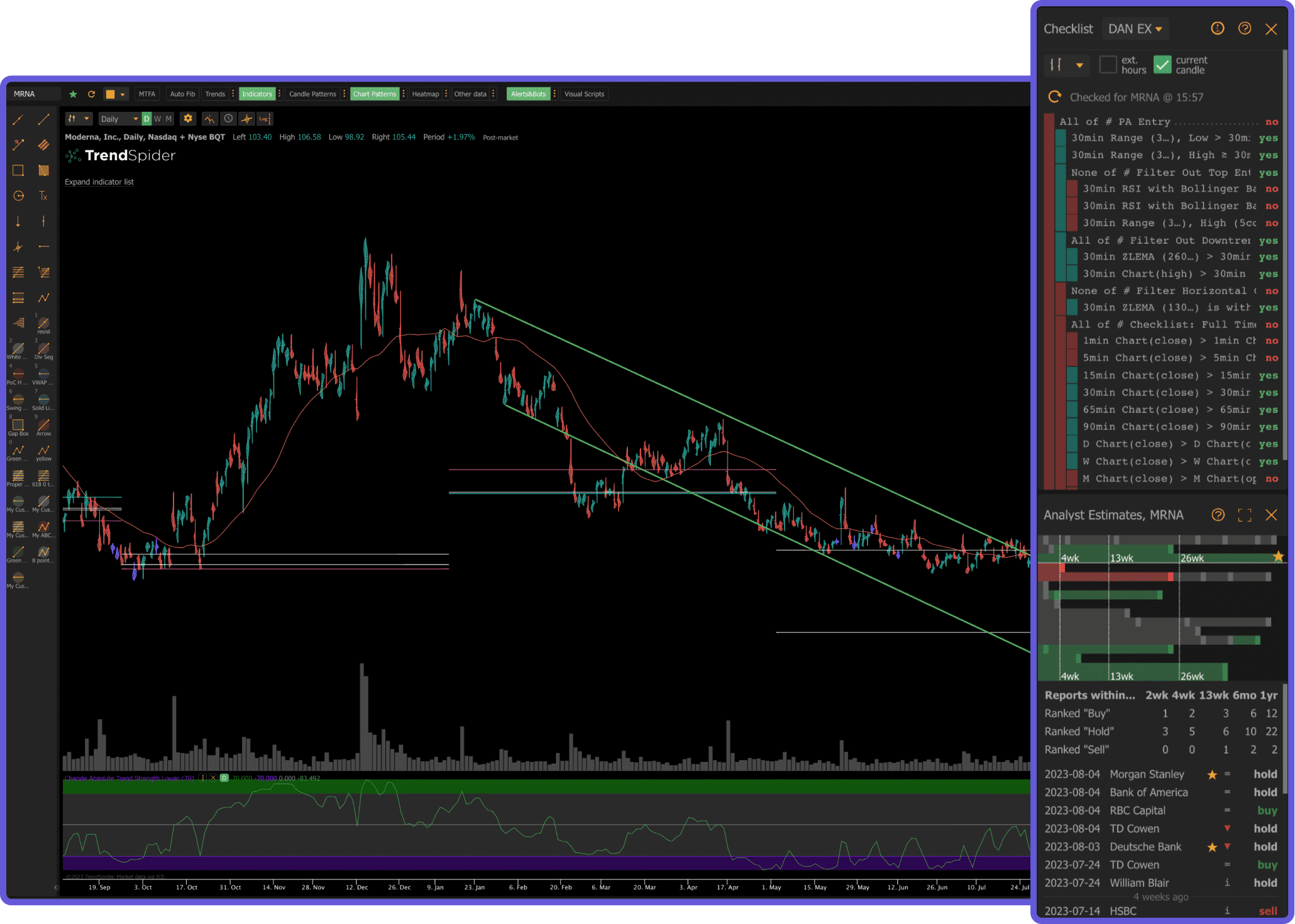Open the Chart Patterns menu

click(375, 94)
